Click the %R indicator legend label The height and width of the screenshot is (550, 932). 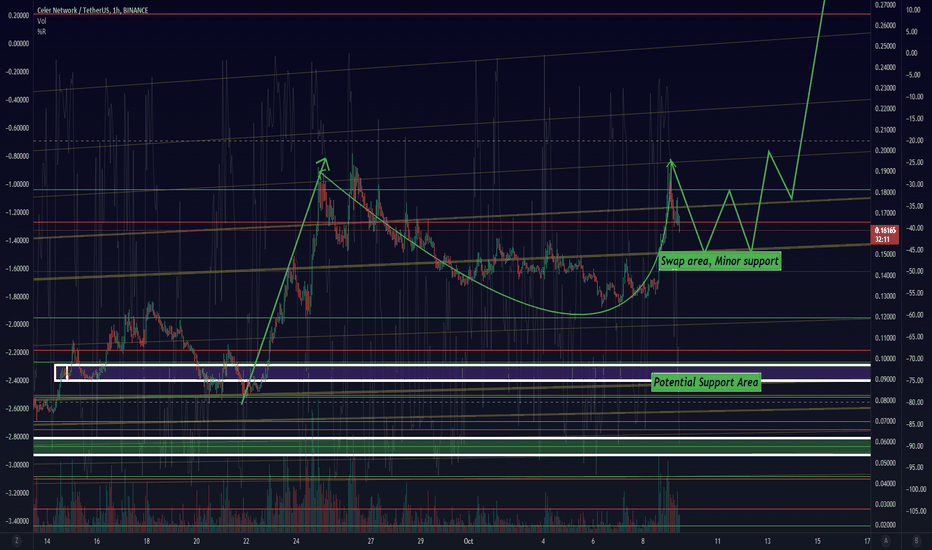tap(42, 32)
